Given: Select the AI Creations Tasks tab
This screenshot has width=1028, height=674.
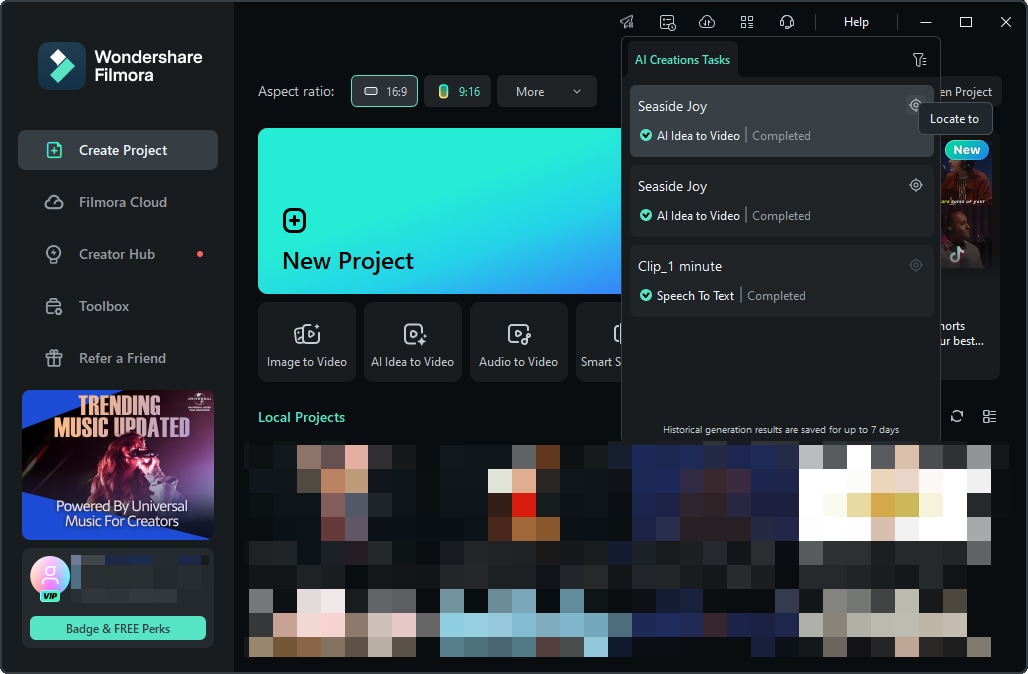Looking at the screenshot, I should click(x=682, y=60).
